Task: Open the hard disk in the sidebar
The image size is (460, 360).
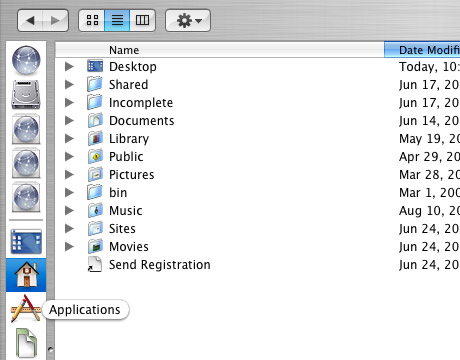Action: pos(26,95)
